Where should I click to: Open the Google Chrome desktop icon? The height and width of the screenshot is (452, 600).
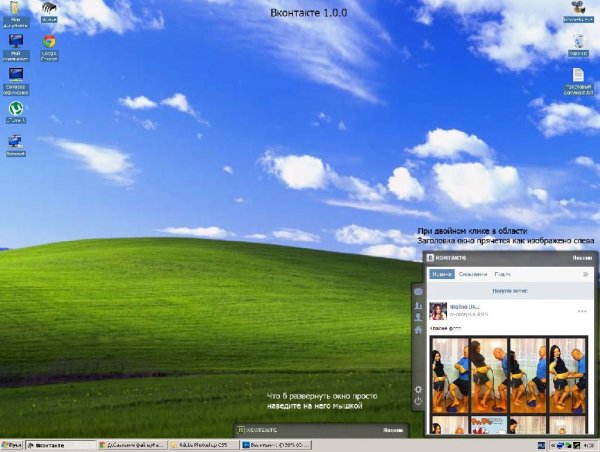click(x=49, y=48)
